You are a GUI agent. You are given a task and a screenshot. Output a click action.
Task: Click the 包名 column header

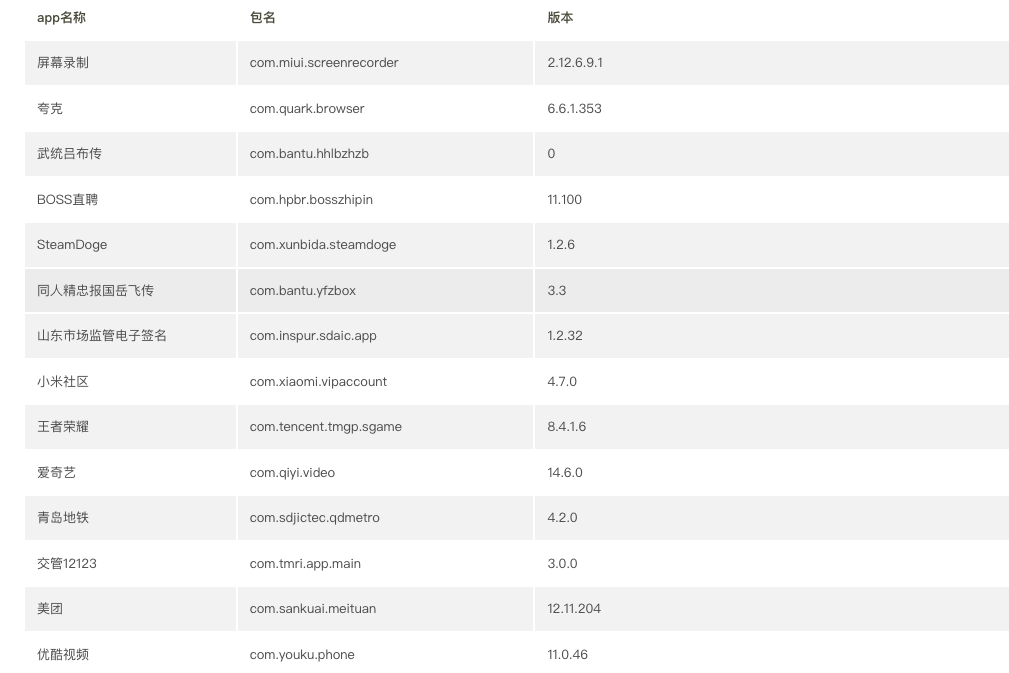click(x=262, y=18)
